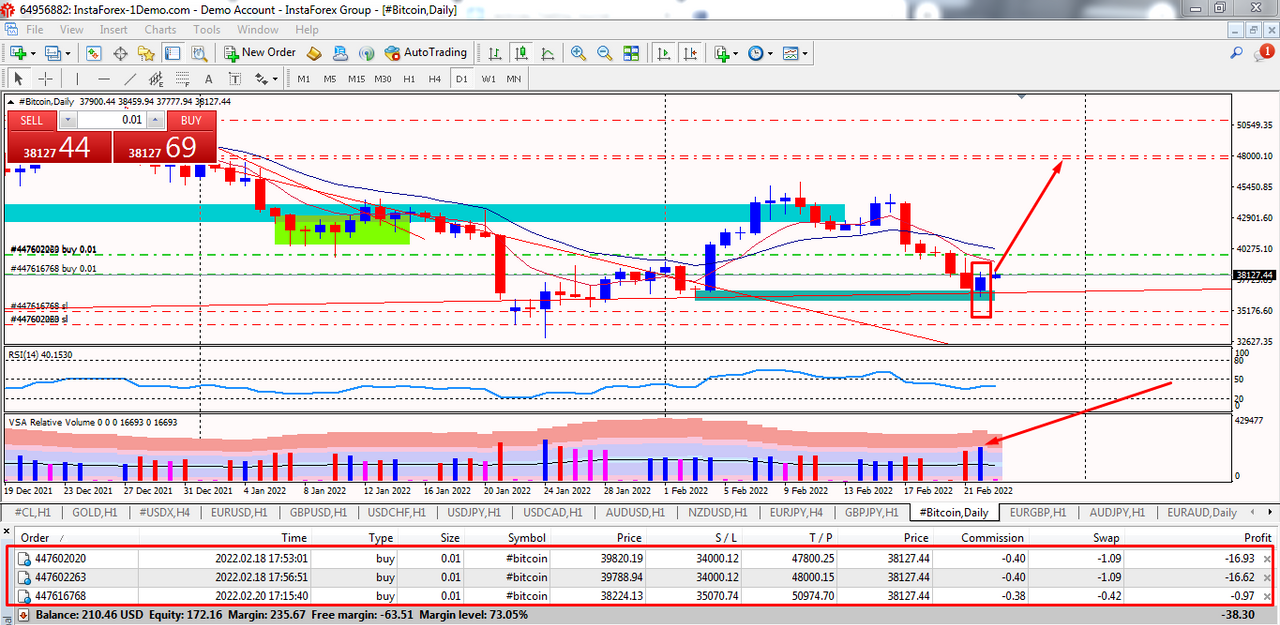This screenshot has height=625, width=1280.
Task: Select the Horizontal Line drawing tool
Action: [x=104, y=79]
